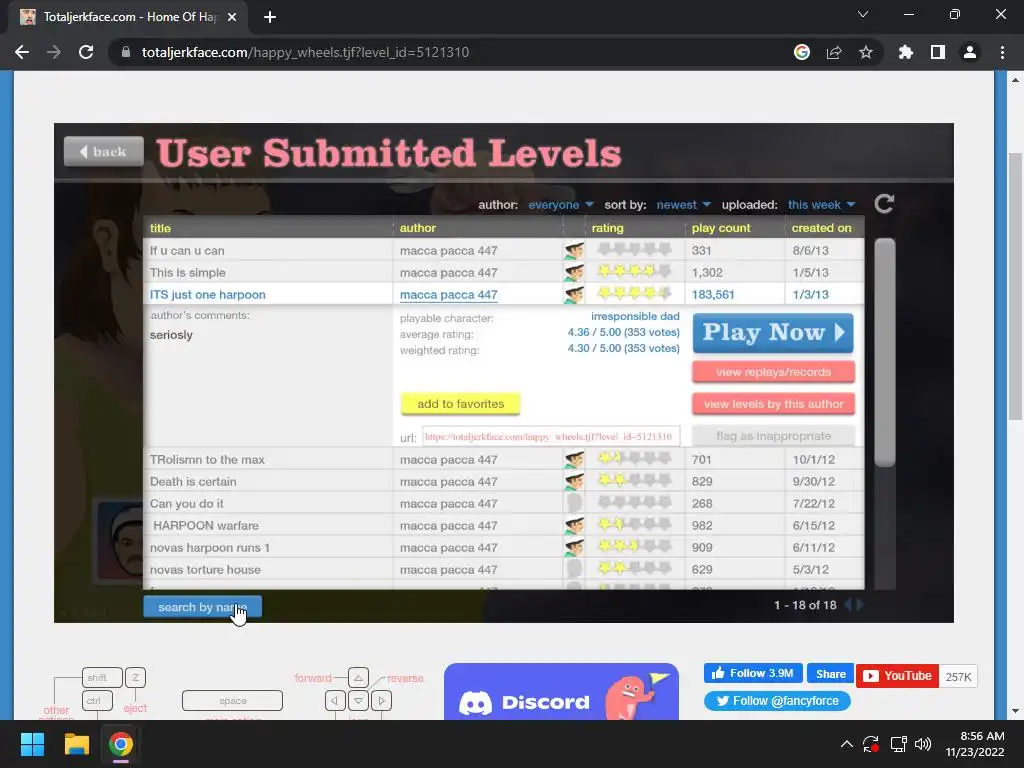Open the author filter dropdown
Image resolution: width=1024 pixels, height=768 pixels.
tap(560, 205)
